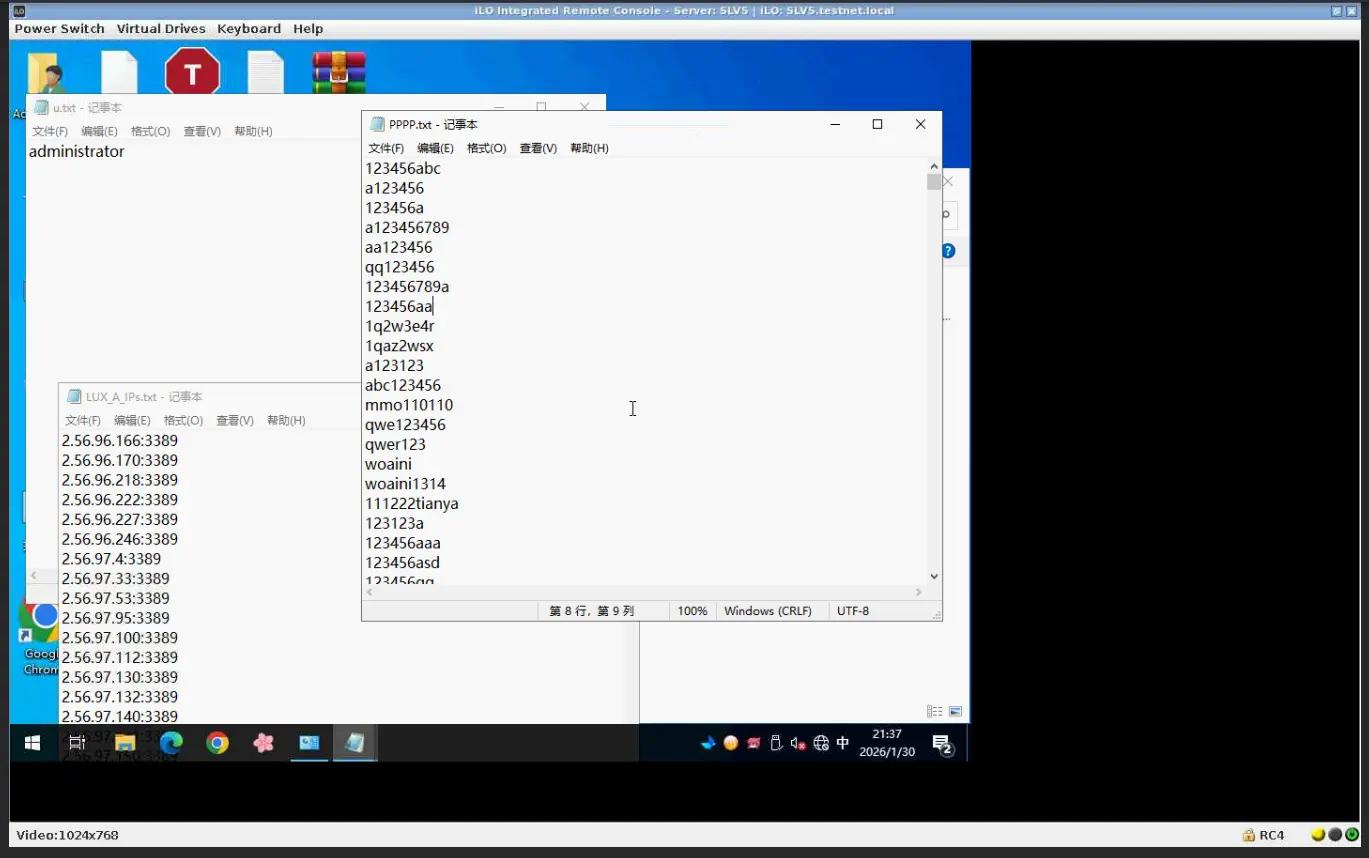Viewport: 1369px width, 858px height.
Task: Open Microsoft Edge from the taskbar
Action: (x=171, y=743)
